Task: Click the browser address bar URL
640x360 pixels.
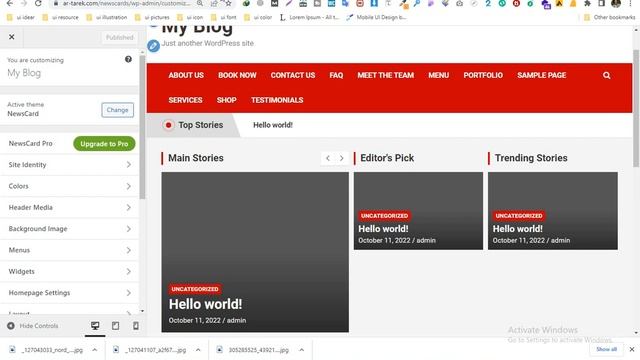Action: [x=127, y=3]
